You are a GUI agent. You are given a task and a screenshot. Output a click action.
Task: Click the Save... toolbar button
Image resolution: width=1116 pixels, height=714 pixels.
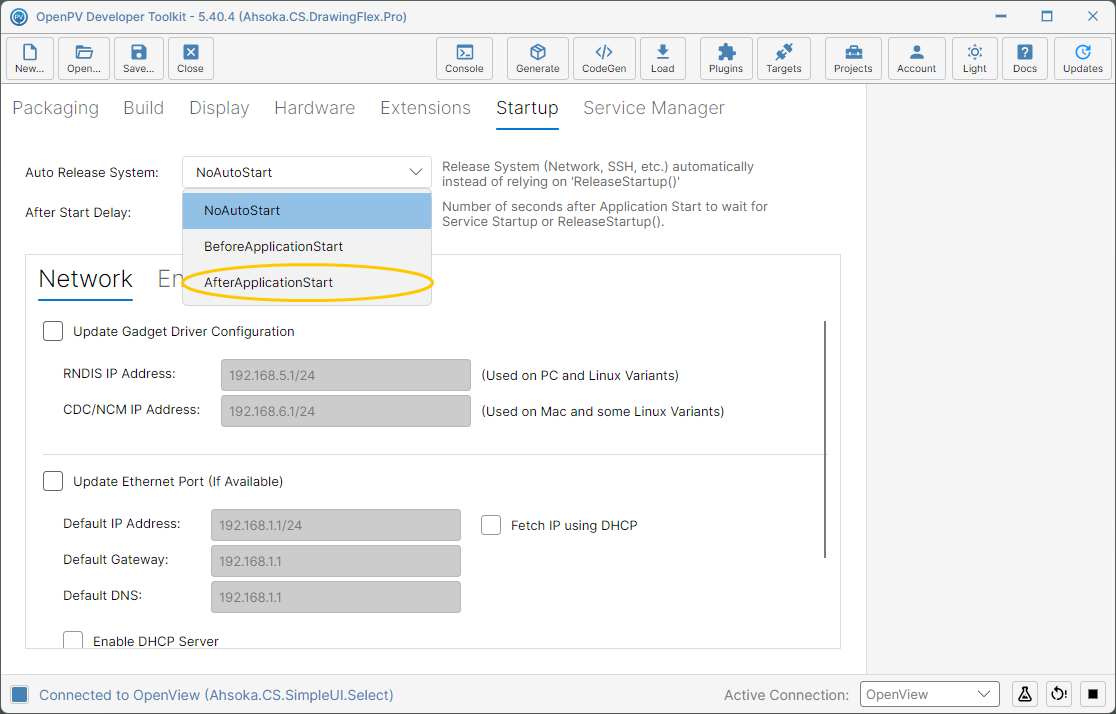click(x=139, y=58)
